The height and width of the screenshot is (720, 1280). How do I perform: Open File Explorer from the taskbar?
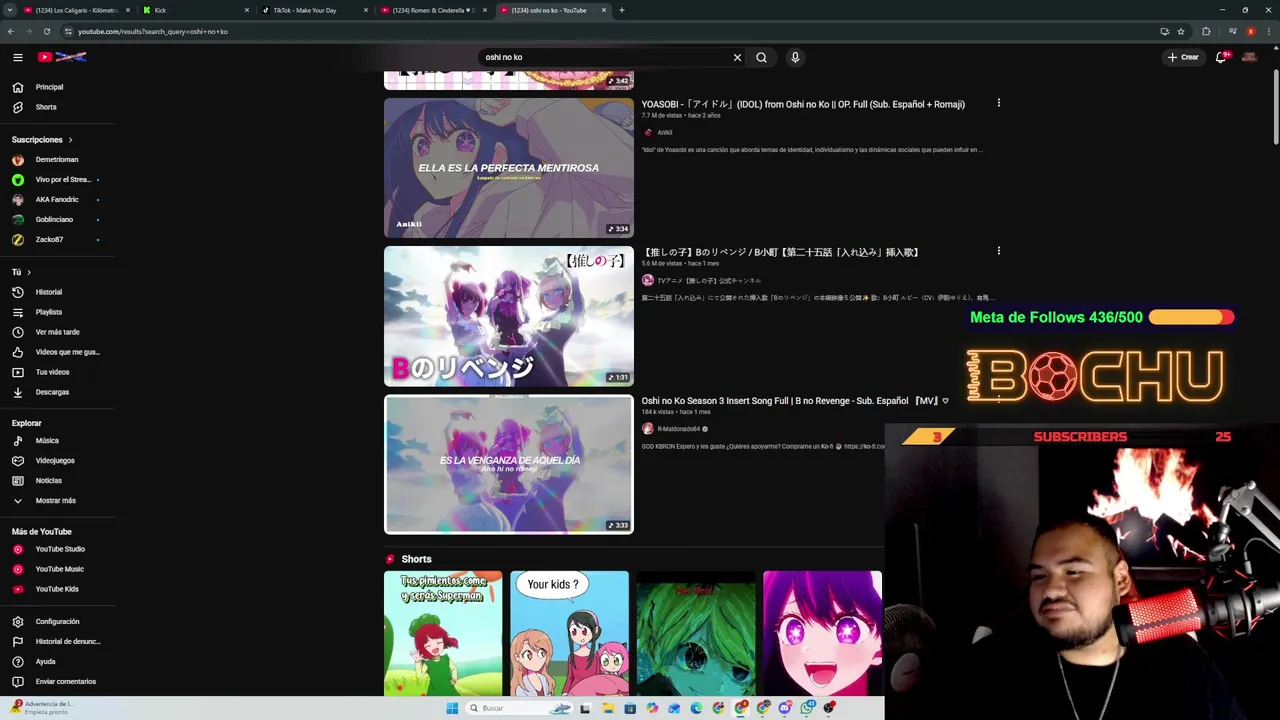[x=607, y=708]
